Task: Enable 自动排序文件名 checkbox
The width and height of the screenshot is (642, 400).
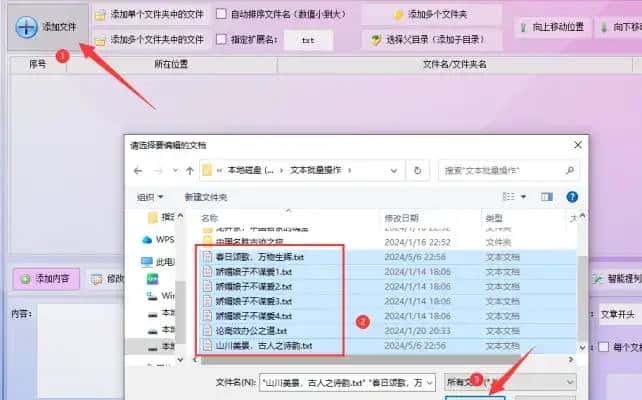Action: coord(222,14)
